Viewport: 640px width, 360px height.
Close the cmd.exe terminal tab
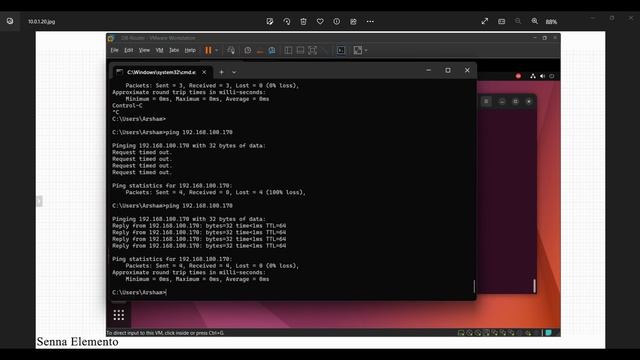(204, 72)
